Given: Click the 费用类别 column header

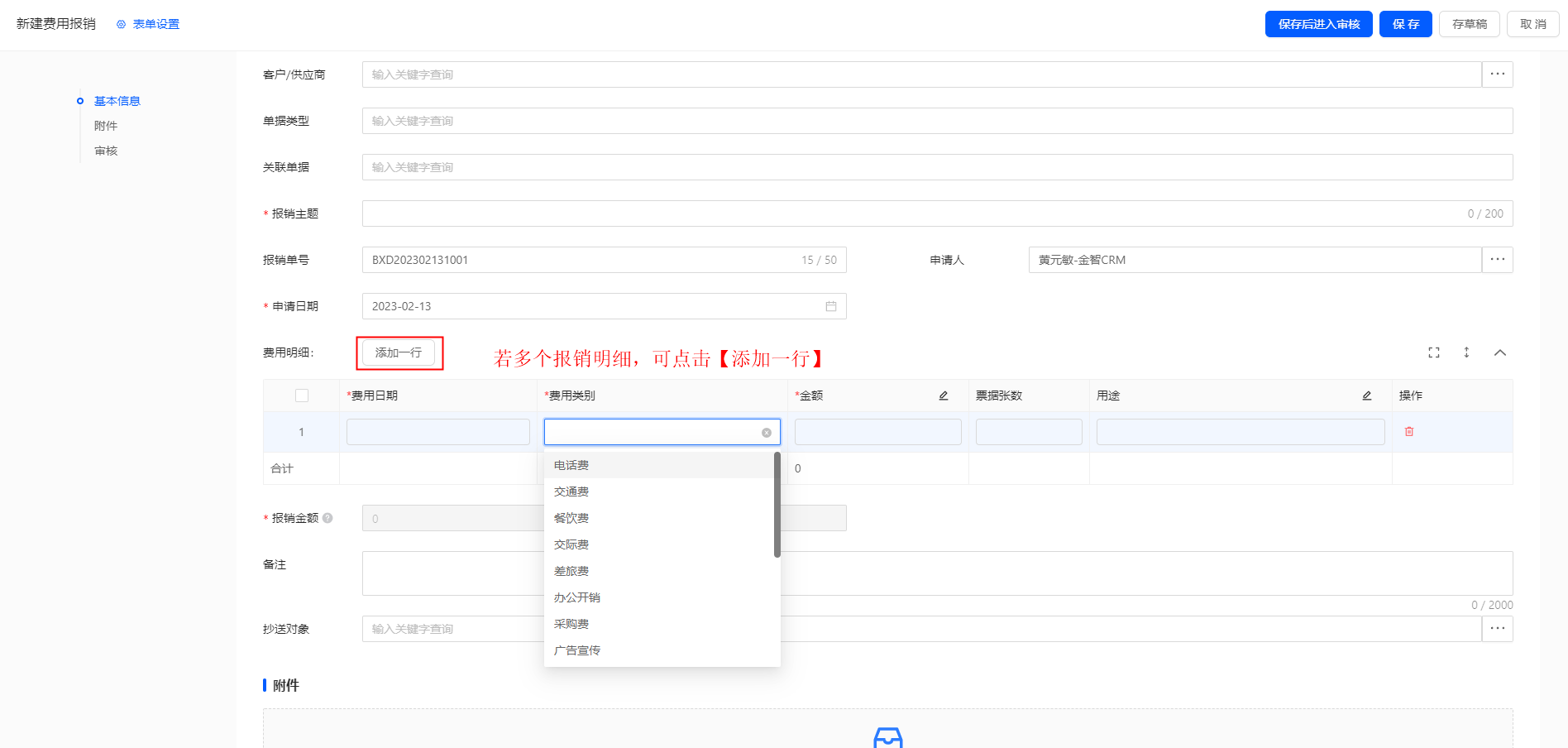Looking at the screenshot, I should click(662, 396).
